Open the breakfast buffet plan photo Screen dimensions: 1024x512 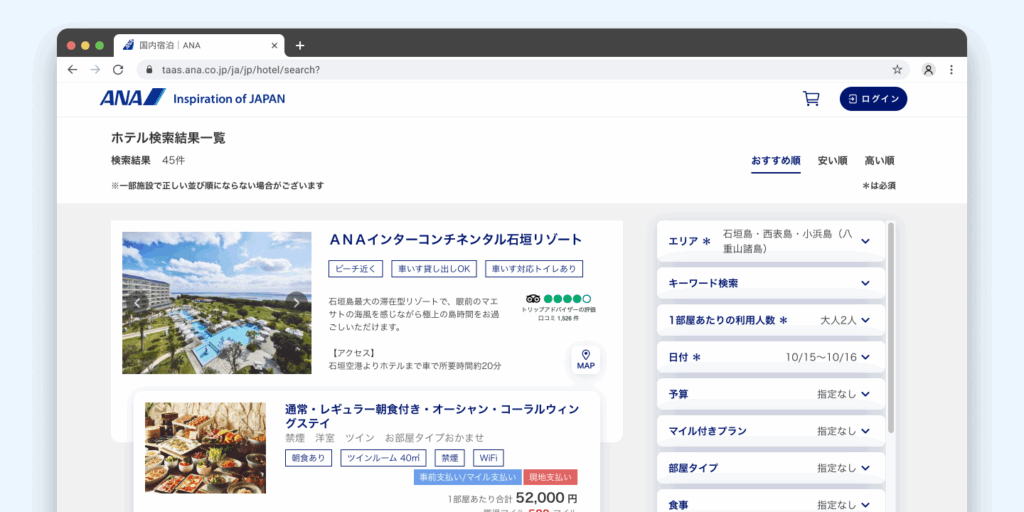[x=205, y=447]
